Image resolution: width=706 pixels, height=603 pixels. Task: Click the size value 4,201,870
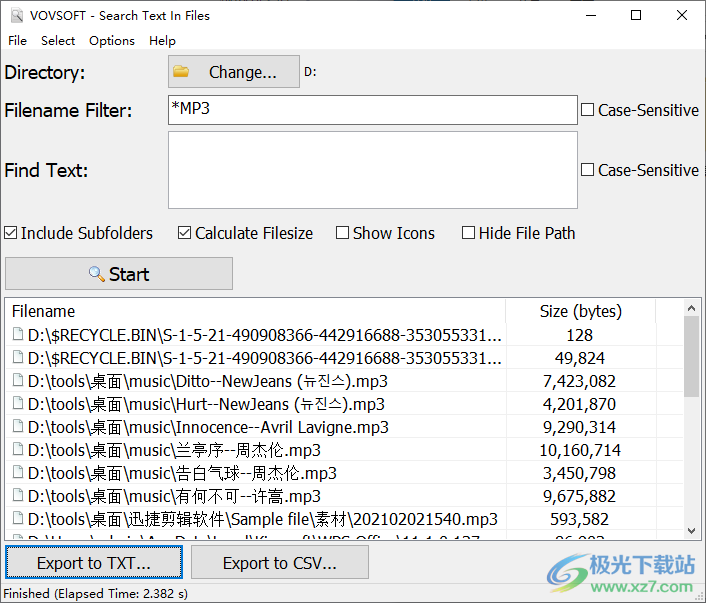pyautogui.click(x=579, y=404)
